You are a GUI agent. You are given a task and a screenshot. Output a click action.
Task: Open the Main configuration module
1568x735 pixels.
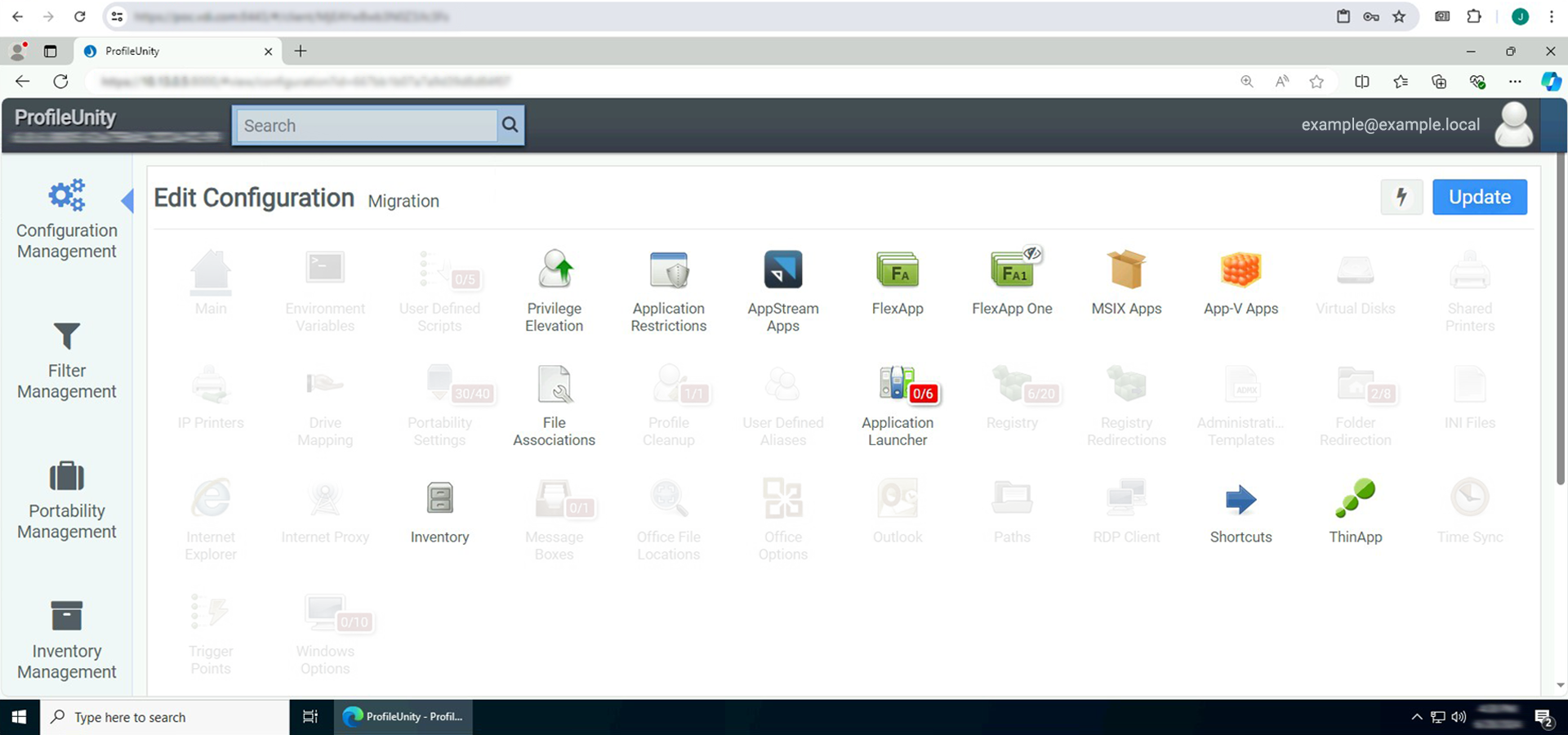pyautogui.click(x=211, y=283)
